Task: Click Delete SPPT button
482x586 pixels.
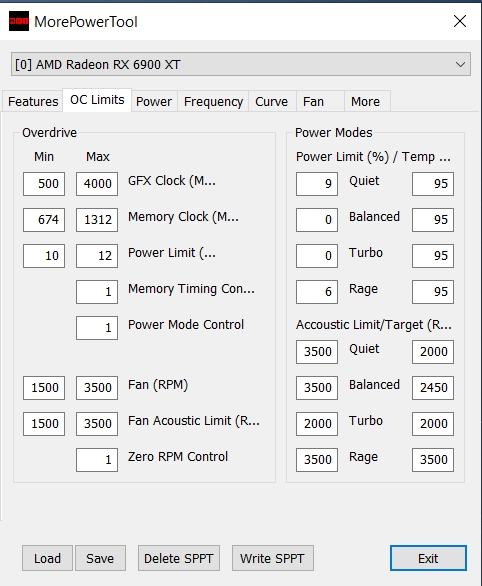Action: (x=179, y=558)
